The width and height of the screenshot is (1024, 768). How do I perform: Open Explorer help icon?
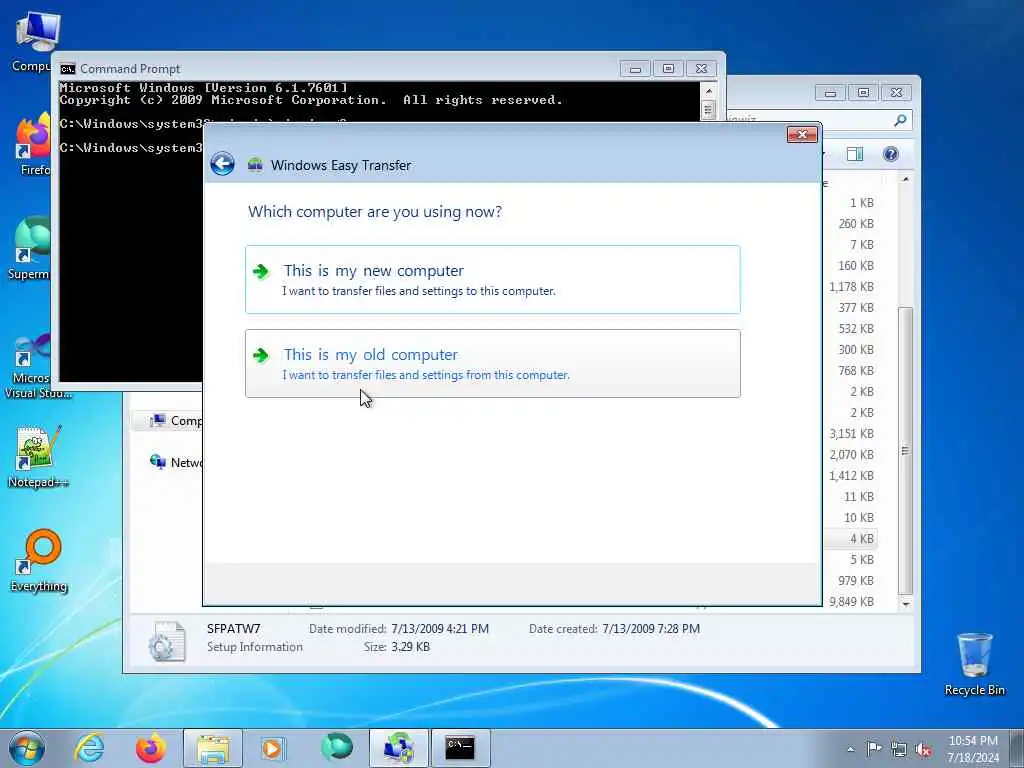click(x=890, y=153)
